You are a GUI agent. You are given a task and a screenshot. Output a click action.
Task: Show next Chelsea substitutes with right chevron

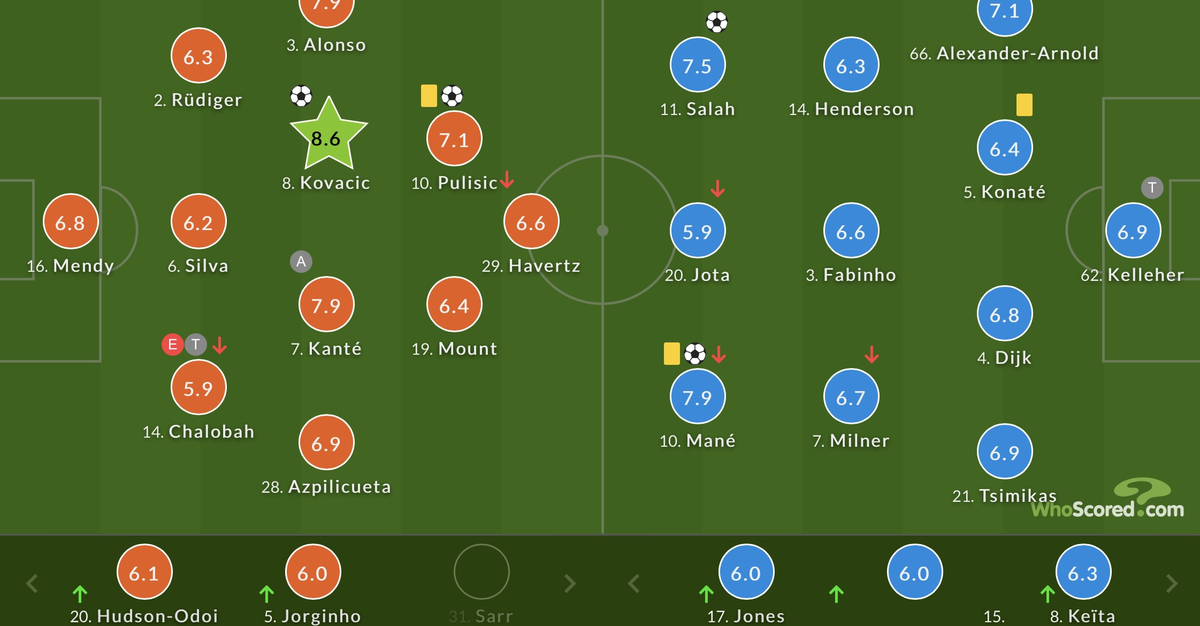(570, 583)
